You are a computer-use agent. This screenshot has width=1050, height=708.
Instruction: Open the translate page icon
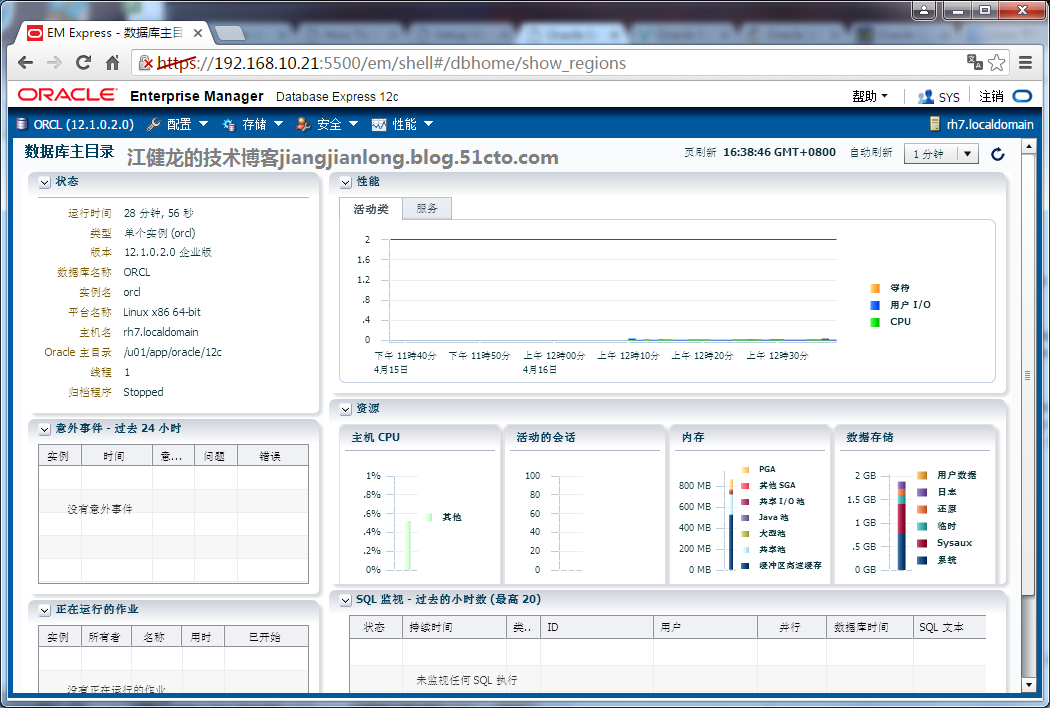(x=975, y=62)
